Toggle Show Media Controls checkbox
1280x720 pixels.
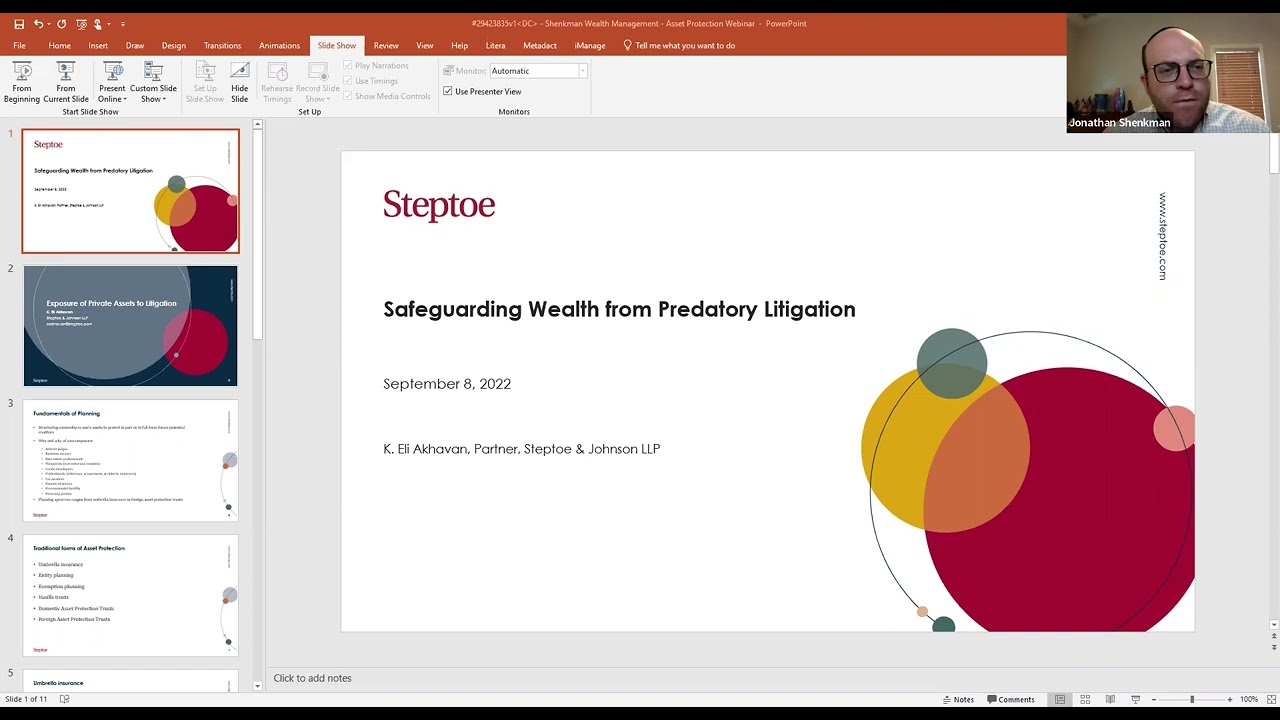point(348,96)
